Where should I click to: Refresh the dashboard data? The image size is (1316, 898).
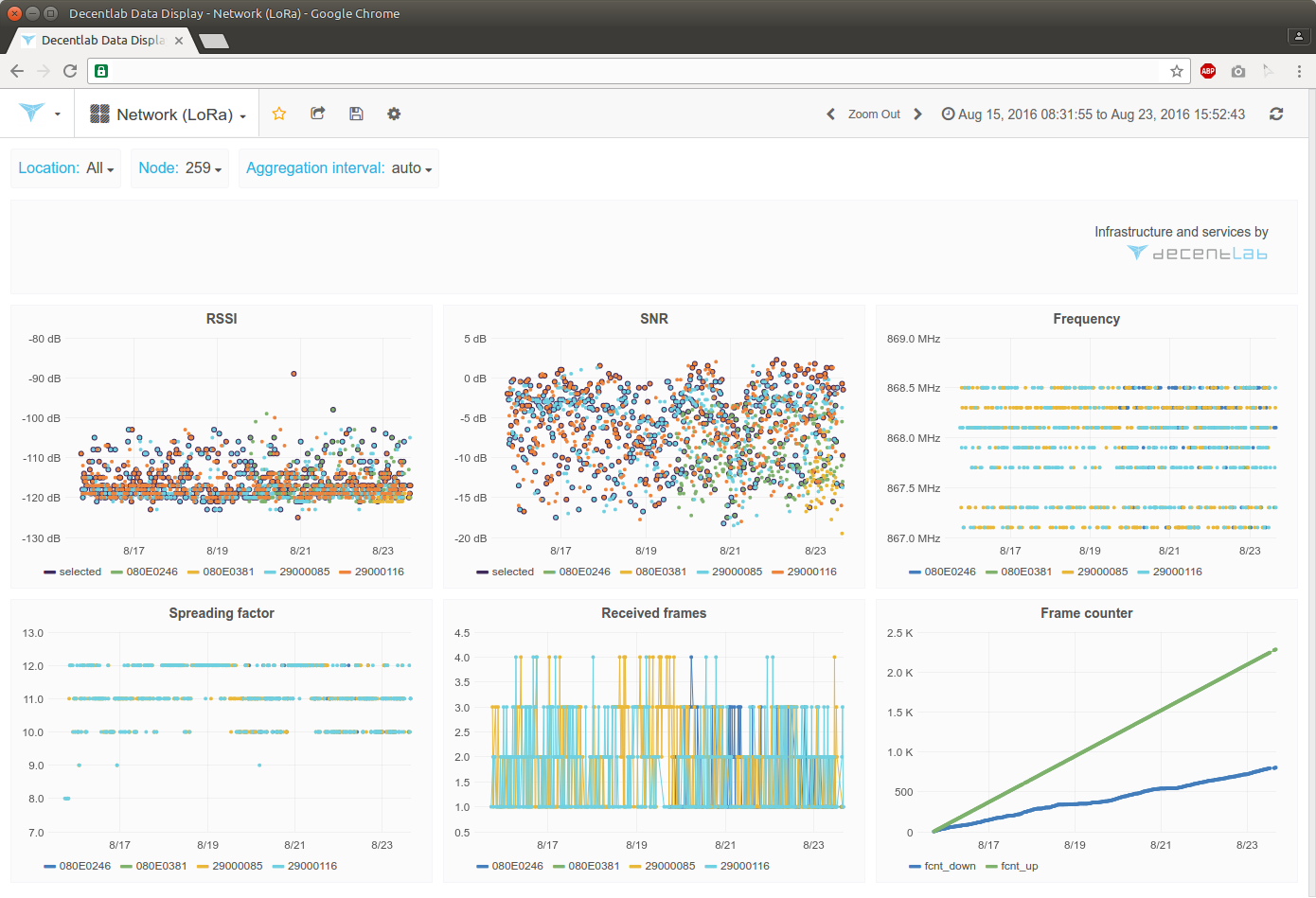[1276, 114]
